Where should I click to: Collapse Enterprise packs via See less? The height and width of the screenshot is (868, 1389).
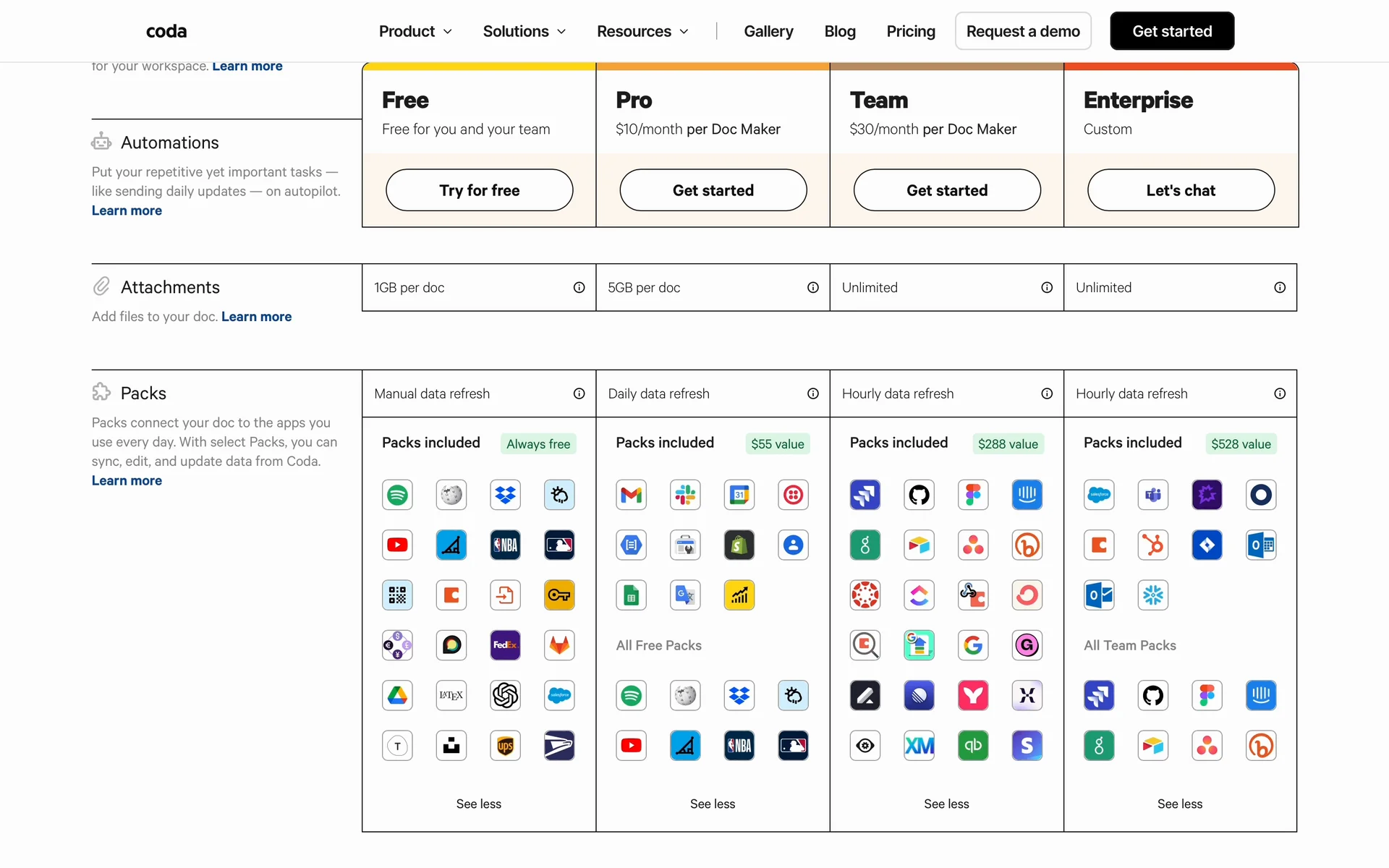(1179, 804)
